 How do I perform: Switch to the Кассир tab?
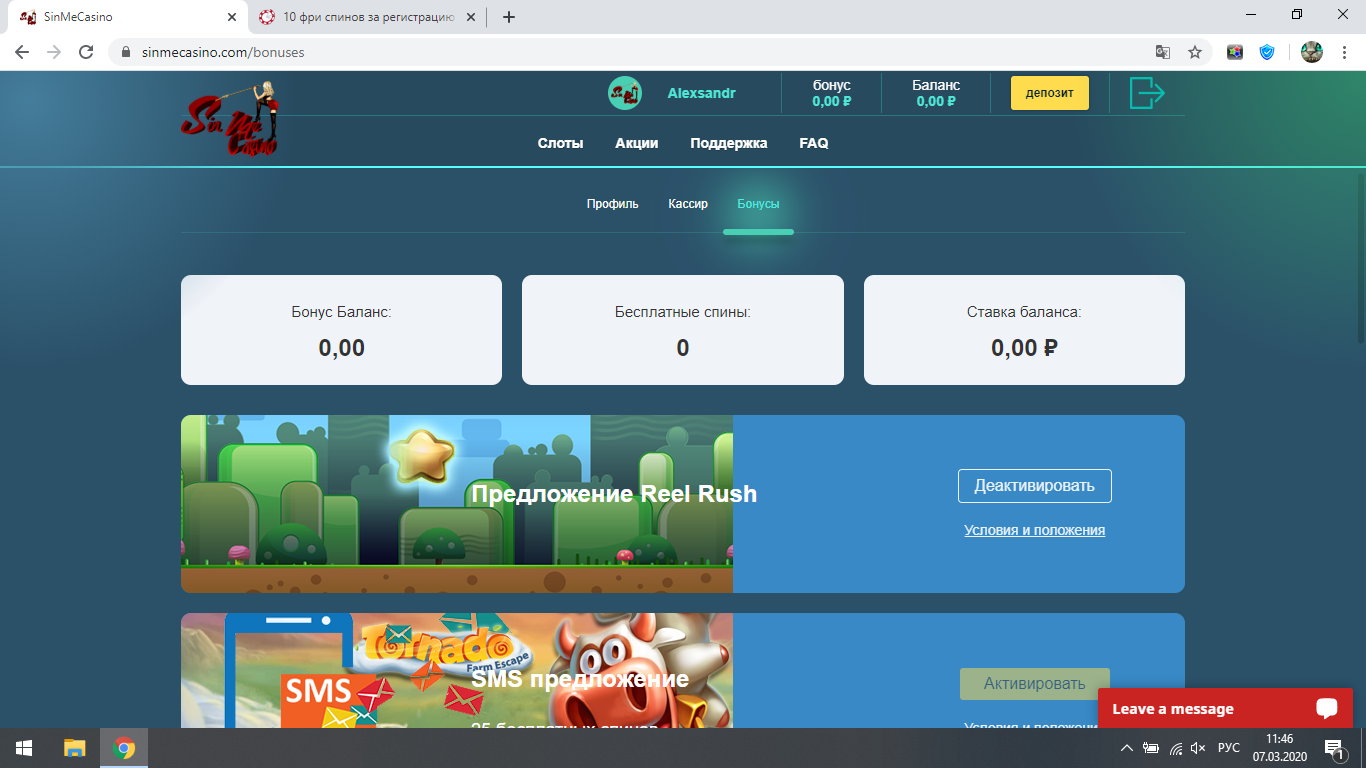click(x=688, y=204)
